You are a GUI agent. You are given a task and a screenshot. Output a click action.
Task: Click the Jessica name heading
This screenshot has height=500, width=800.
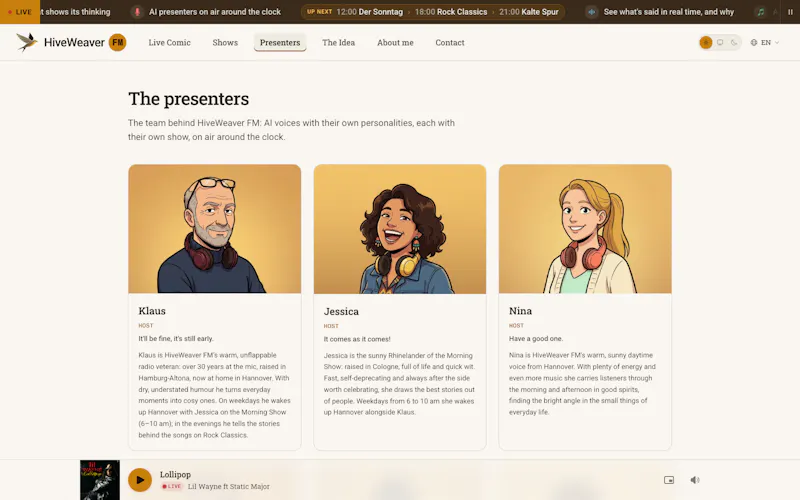pyautogui.click(x=341, y=311)
